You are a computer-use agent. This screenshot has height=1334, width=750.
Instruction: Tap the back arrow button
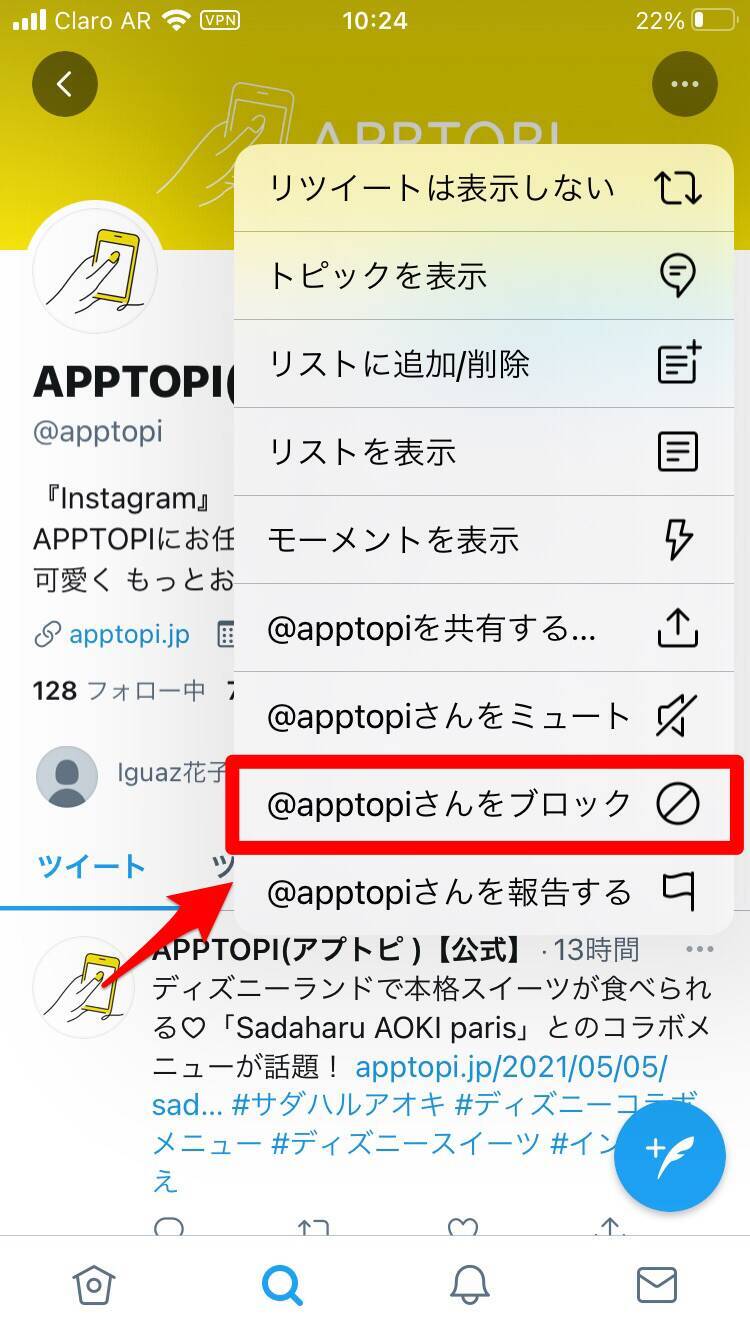point(65,84)
